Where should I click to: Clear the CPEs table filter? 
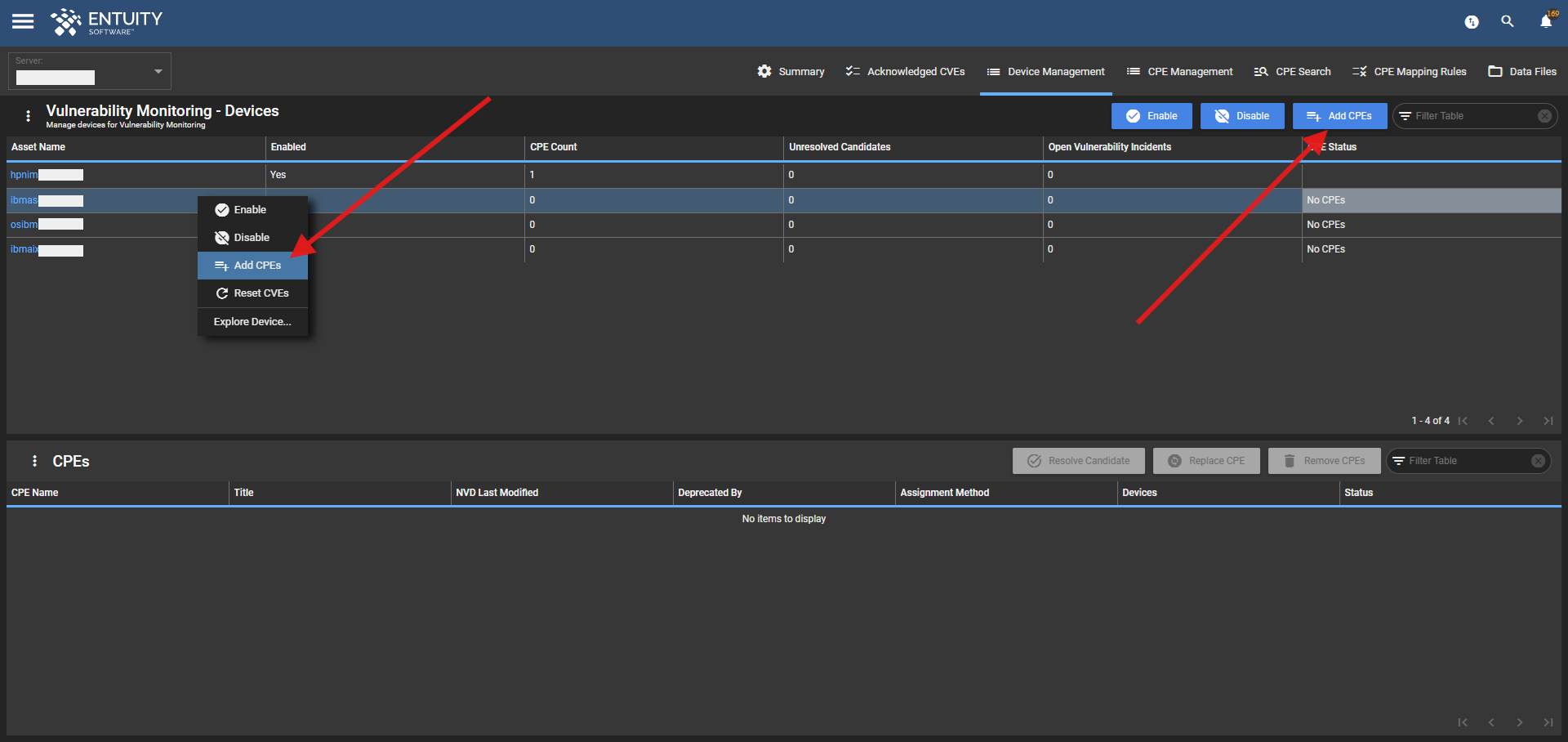[1538, 461]
